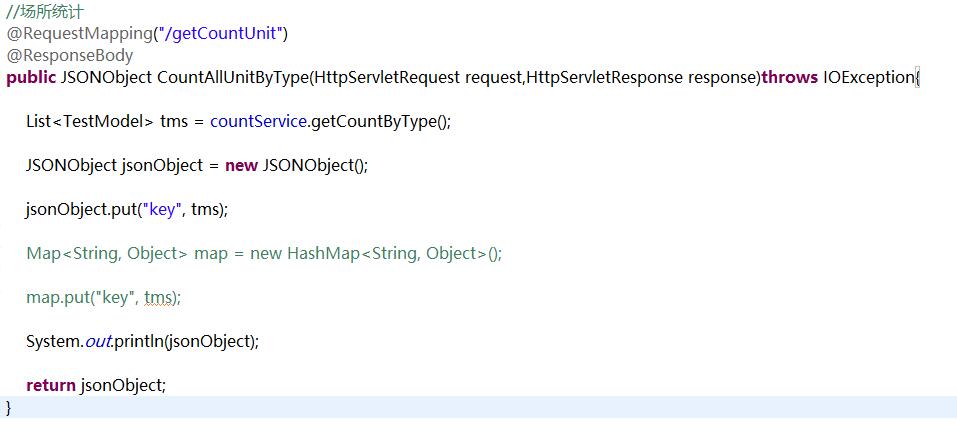Click the "/getCountUnit" string literal
Screen dimensions: 957x431
(220, 34)
